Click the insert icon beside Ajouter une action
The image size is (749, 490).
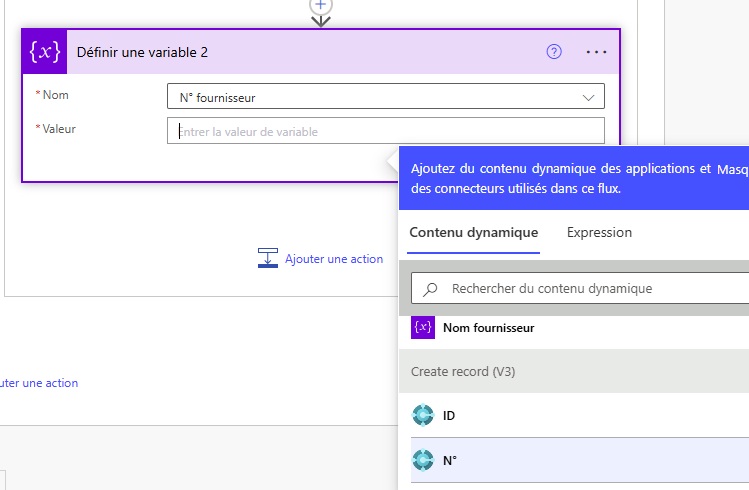[x=268, y=258]
